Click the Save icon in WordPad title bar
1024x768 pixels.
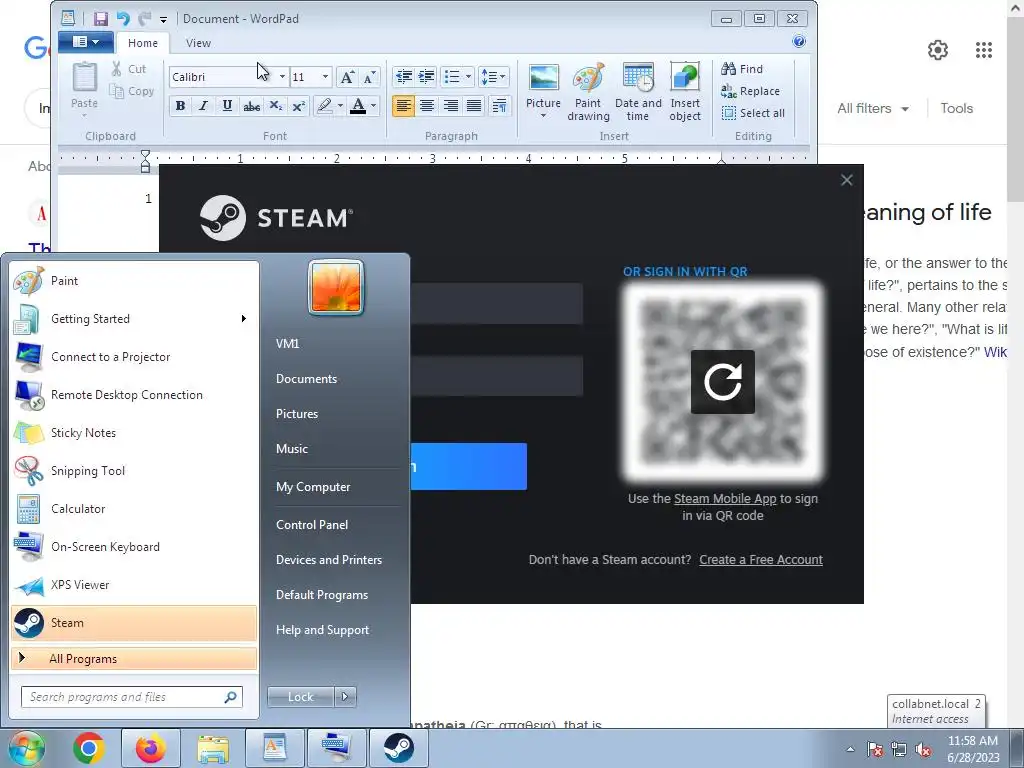tap(100, 19)
